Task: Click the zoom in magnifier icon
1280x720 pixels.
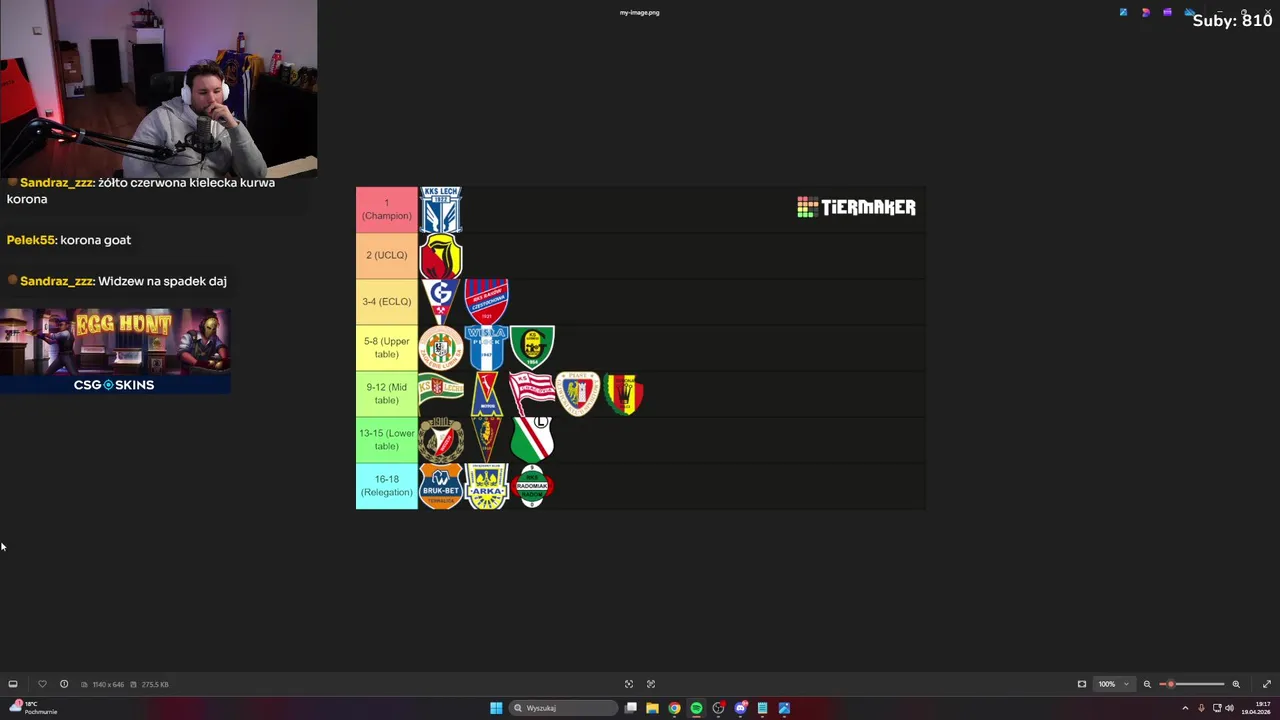Action: tap(1236, 684)
